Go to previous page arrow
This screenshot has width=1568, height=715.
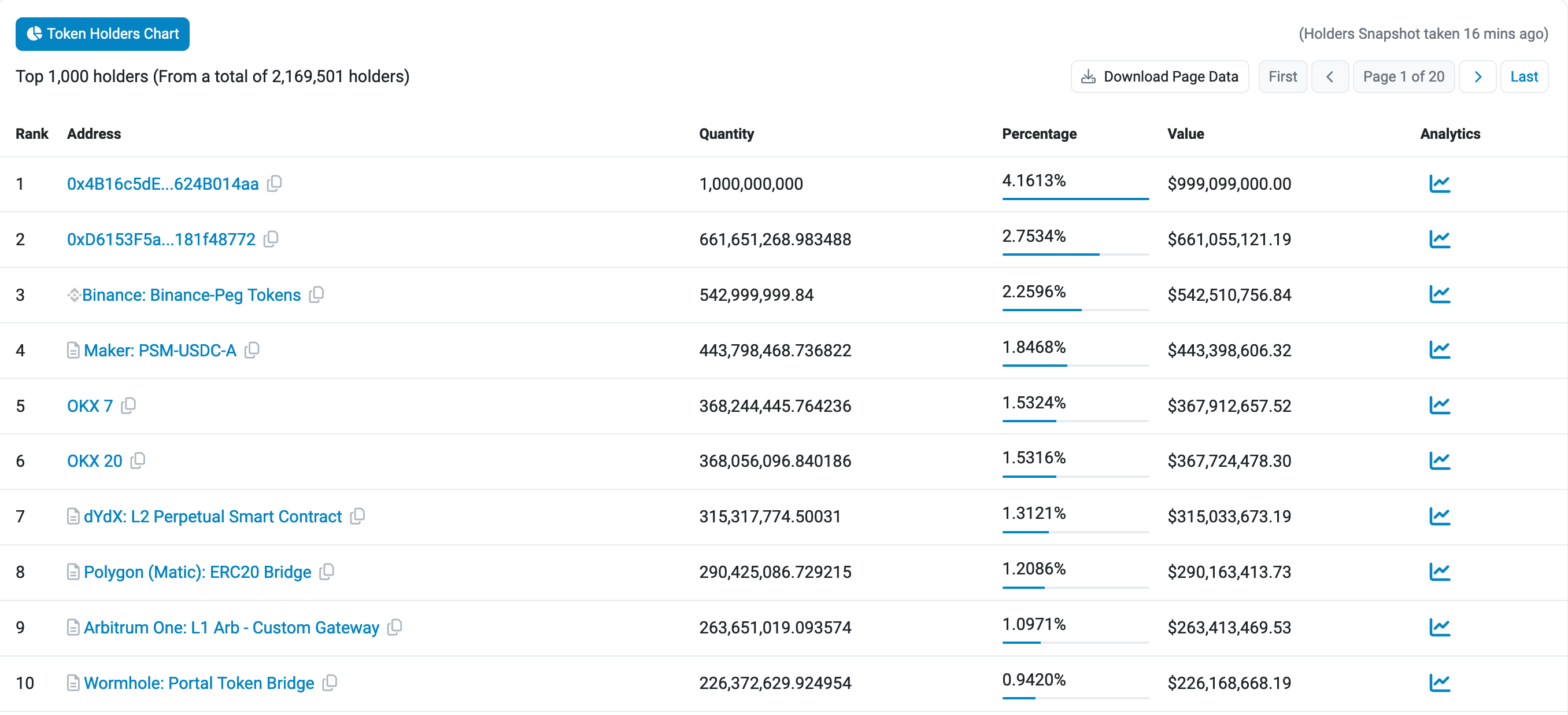[1330, 76]
